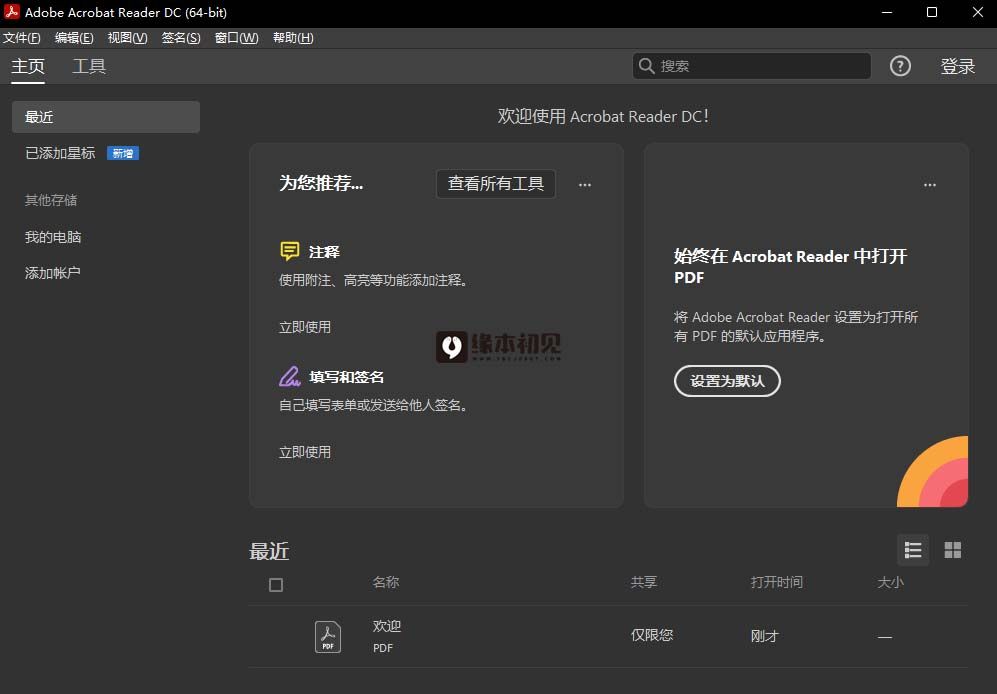This screenshot has width=997, height=694.
Task: Open the 文件(F) menu
Action: (22, 38)
